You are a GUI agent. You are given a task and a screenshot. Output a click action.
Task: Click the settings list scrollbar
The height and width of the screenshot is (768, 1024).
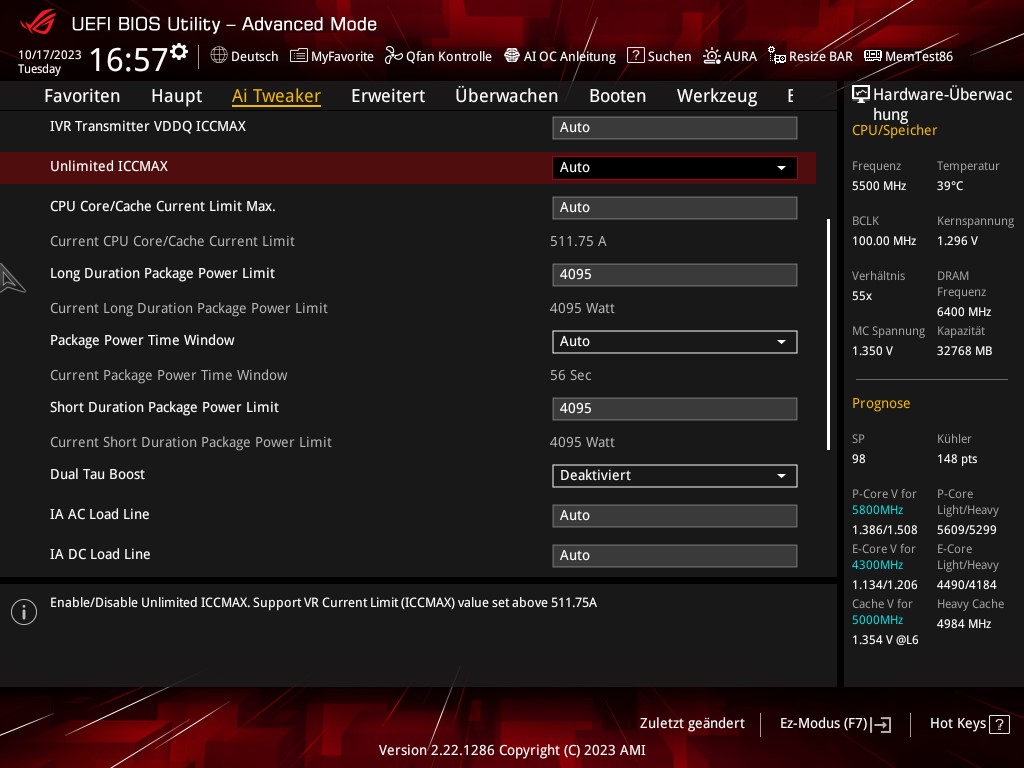(x=828, y=334)
